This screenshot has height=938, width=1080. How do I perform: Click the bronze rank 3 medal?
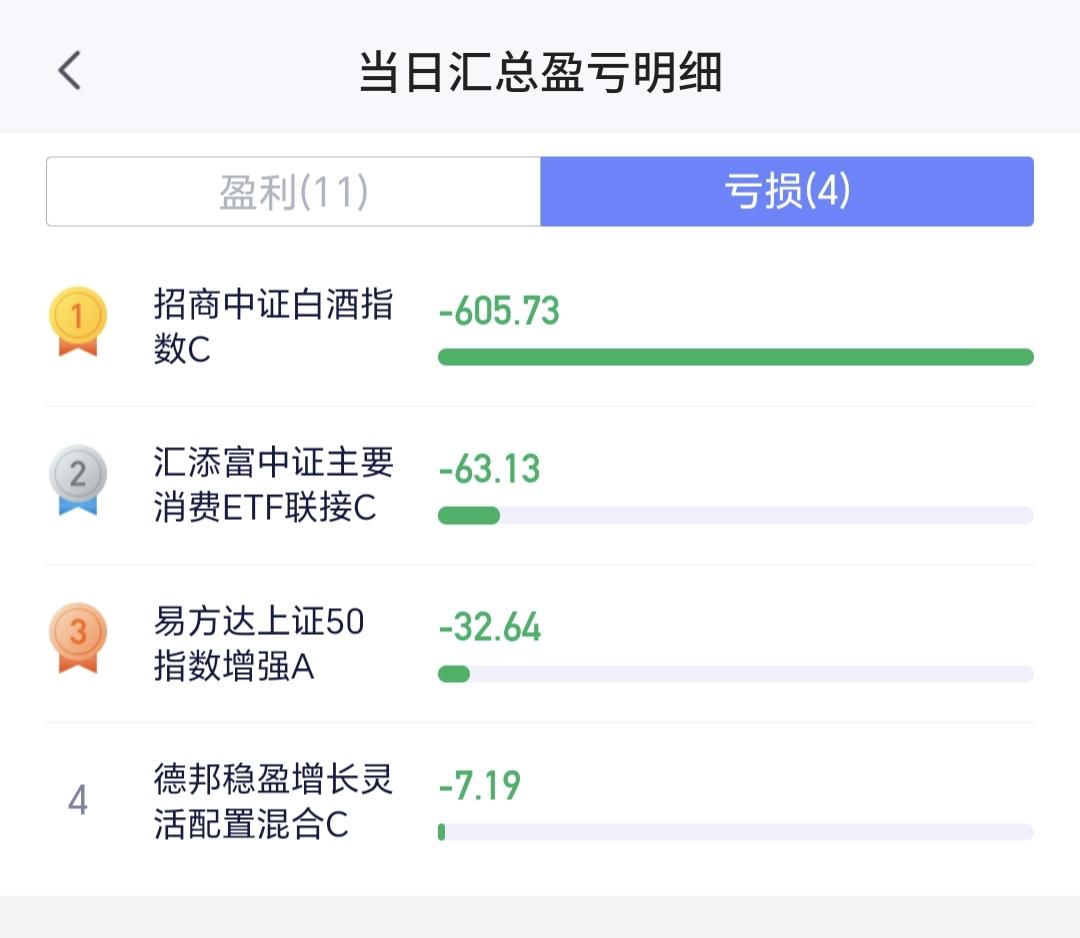pos(77,638)
